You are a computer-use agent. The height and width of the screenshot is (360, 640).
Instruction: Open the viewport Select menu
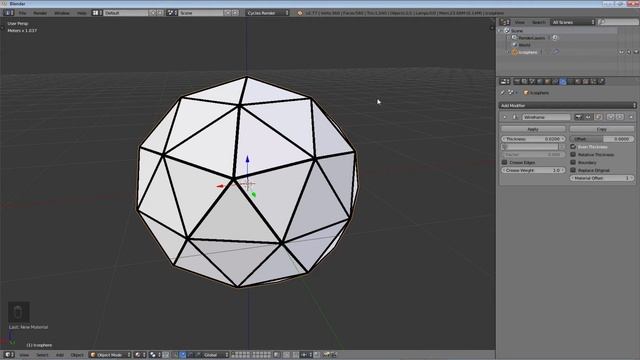(x=42, y=355)
